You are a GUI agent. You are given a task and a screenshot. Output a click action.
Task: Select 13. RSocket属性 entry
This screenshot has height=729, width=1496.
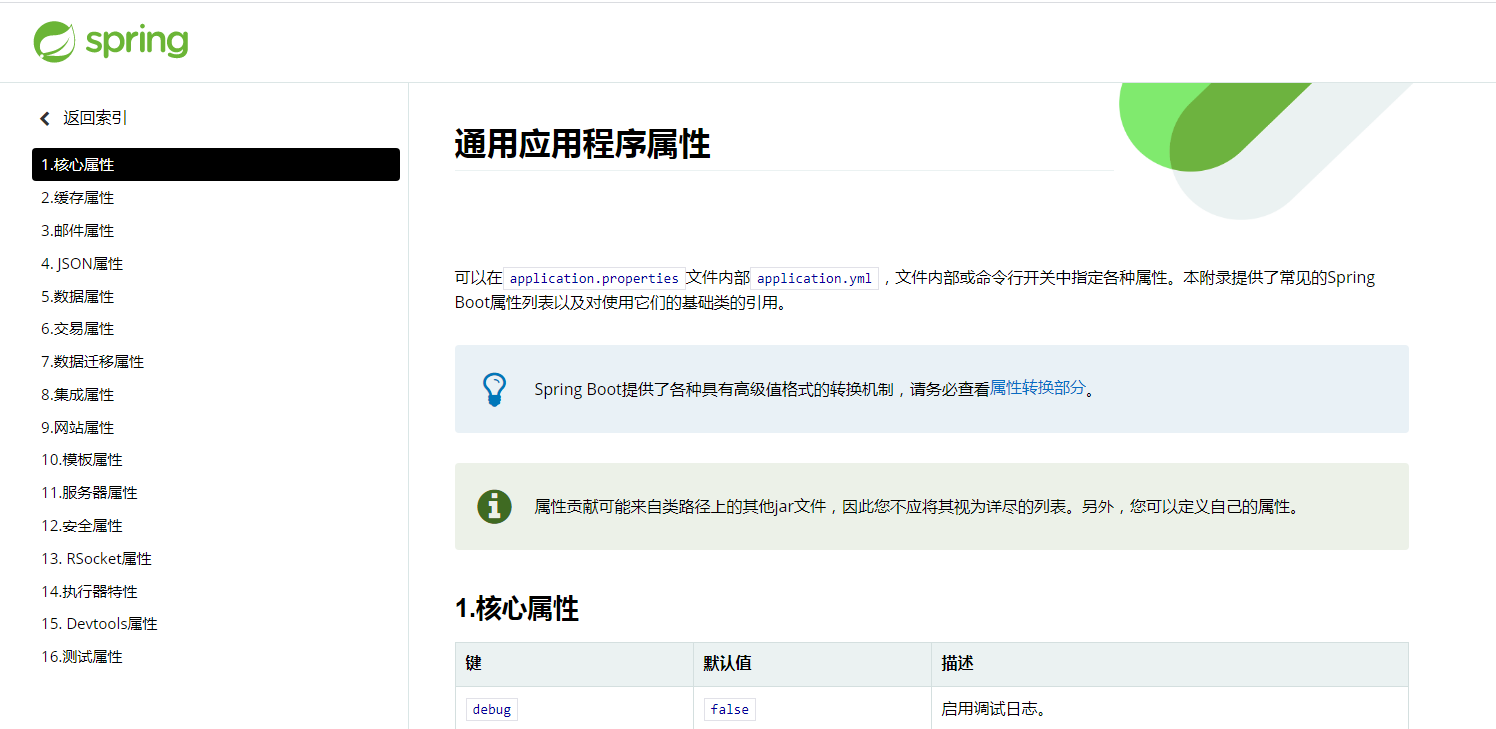[97, 559]
